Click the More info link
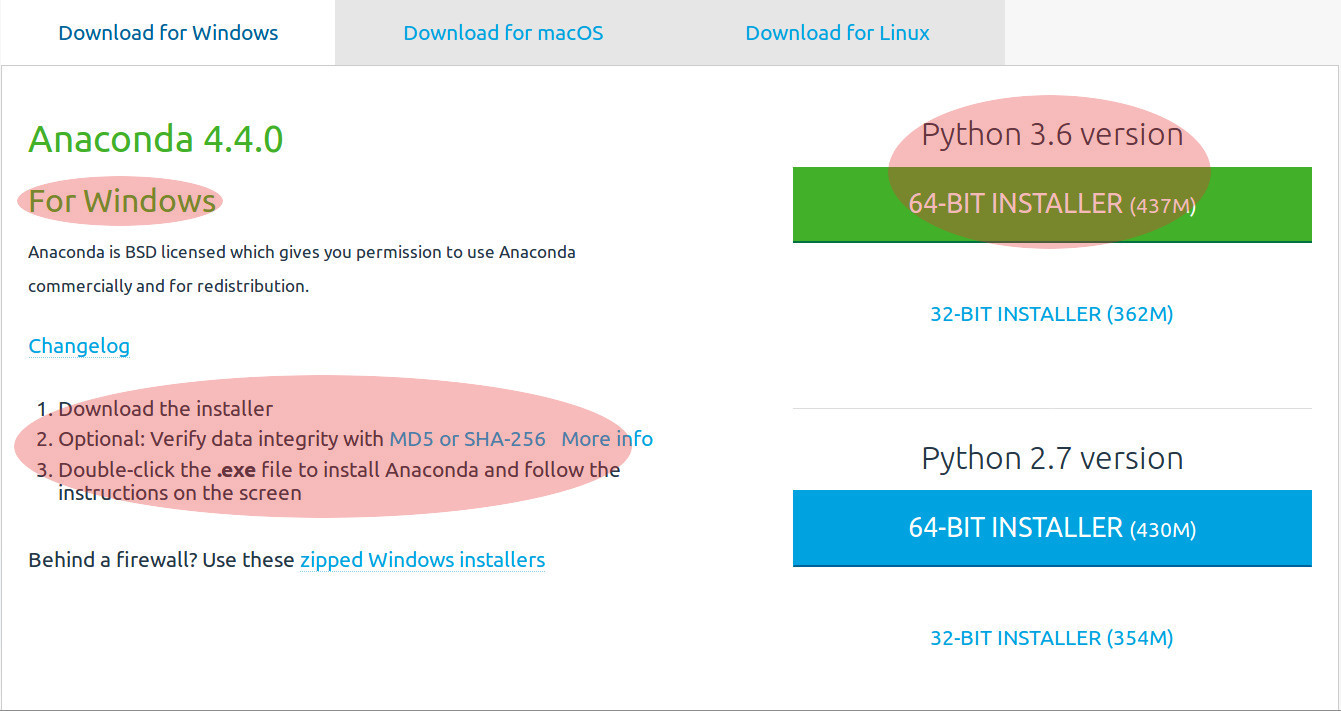Viewport: 1341px width, 711px height. tap(608, 438)
